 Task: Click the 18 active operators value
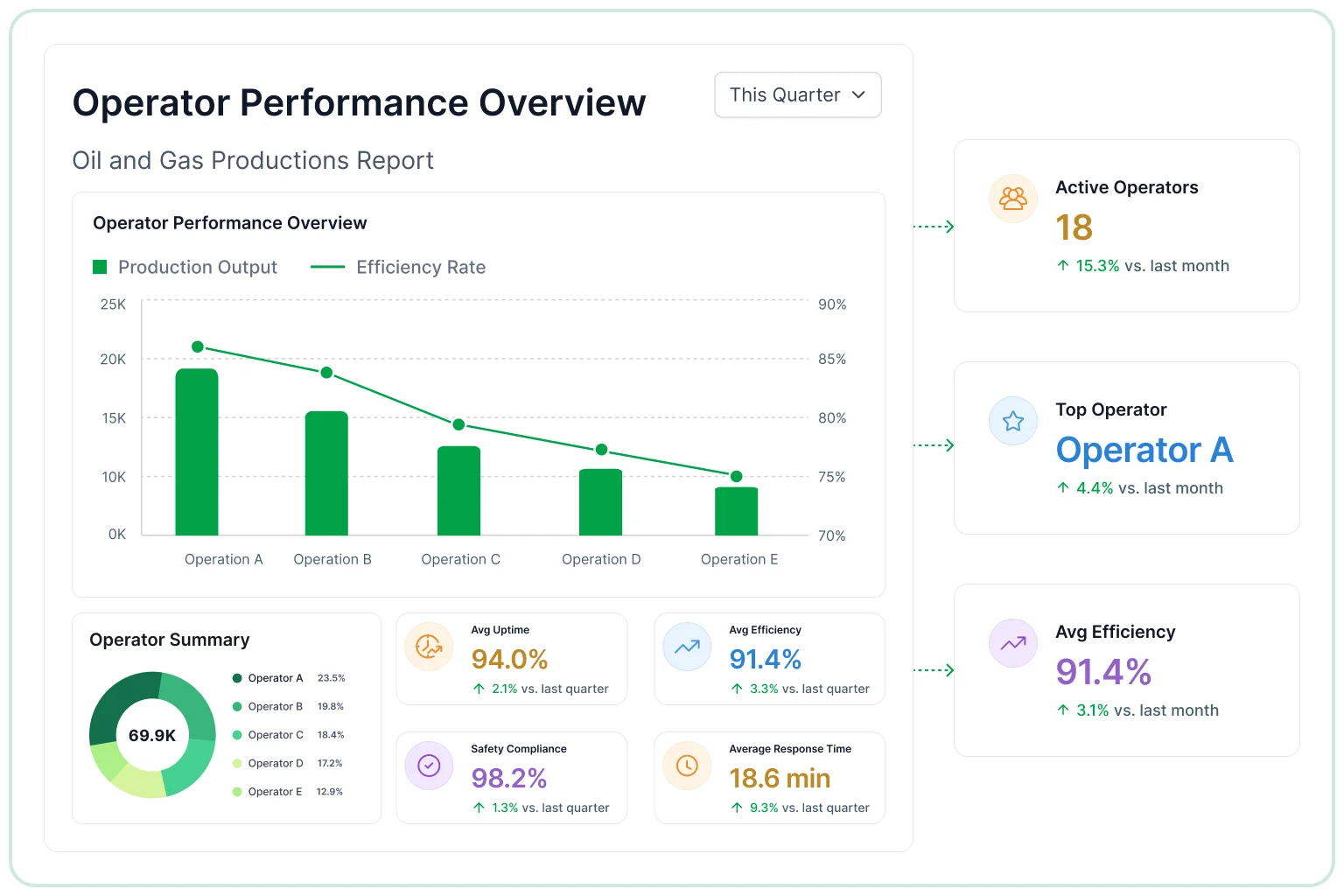(x=1074, y=227)
